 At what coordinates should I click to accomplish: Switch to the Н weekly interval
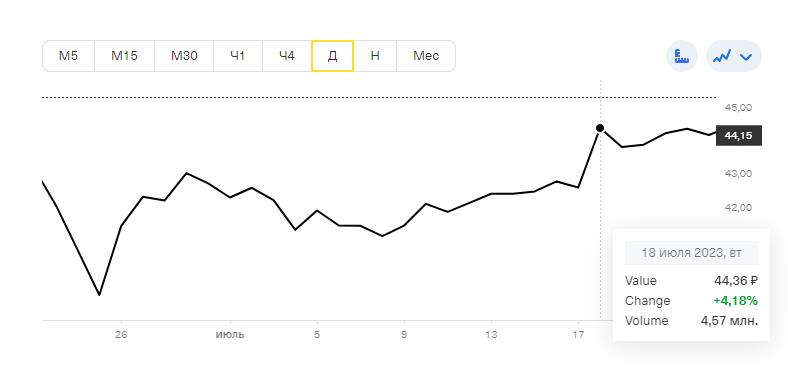(375, 56)
